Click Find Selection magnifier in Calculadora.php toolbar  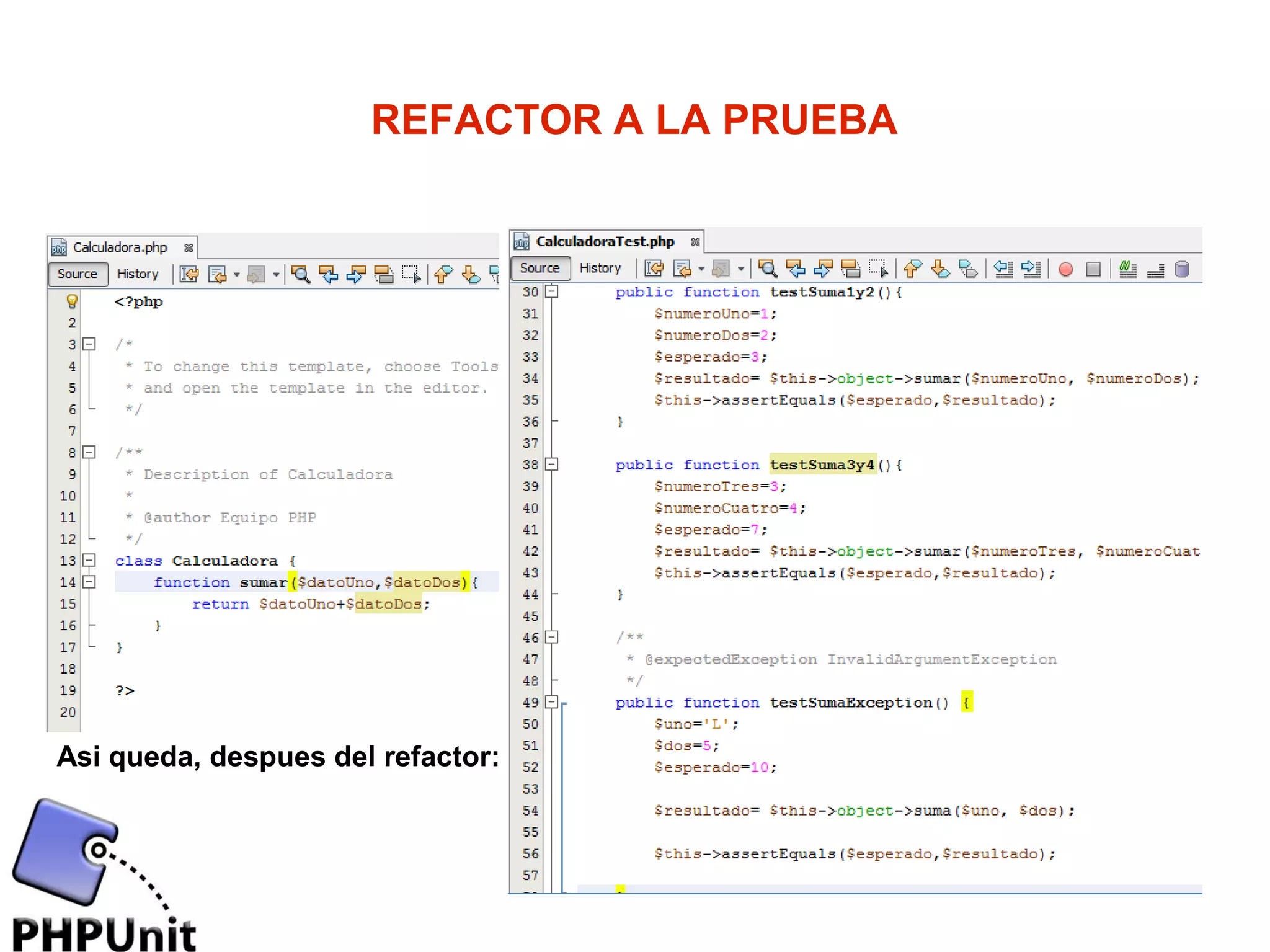(x=301, y=274)
